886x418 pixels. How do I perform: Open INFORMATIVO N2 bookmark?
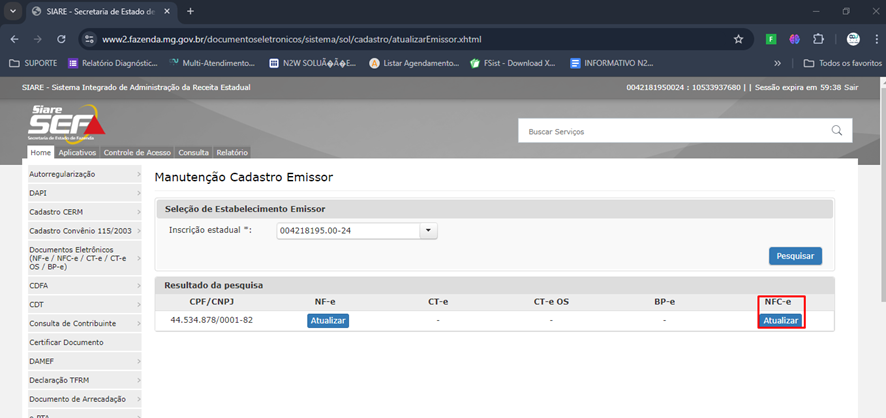point(612,63)
